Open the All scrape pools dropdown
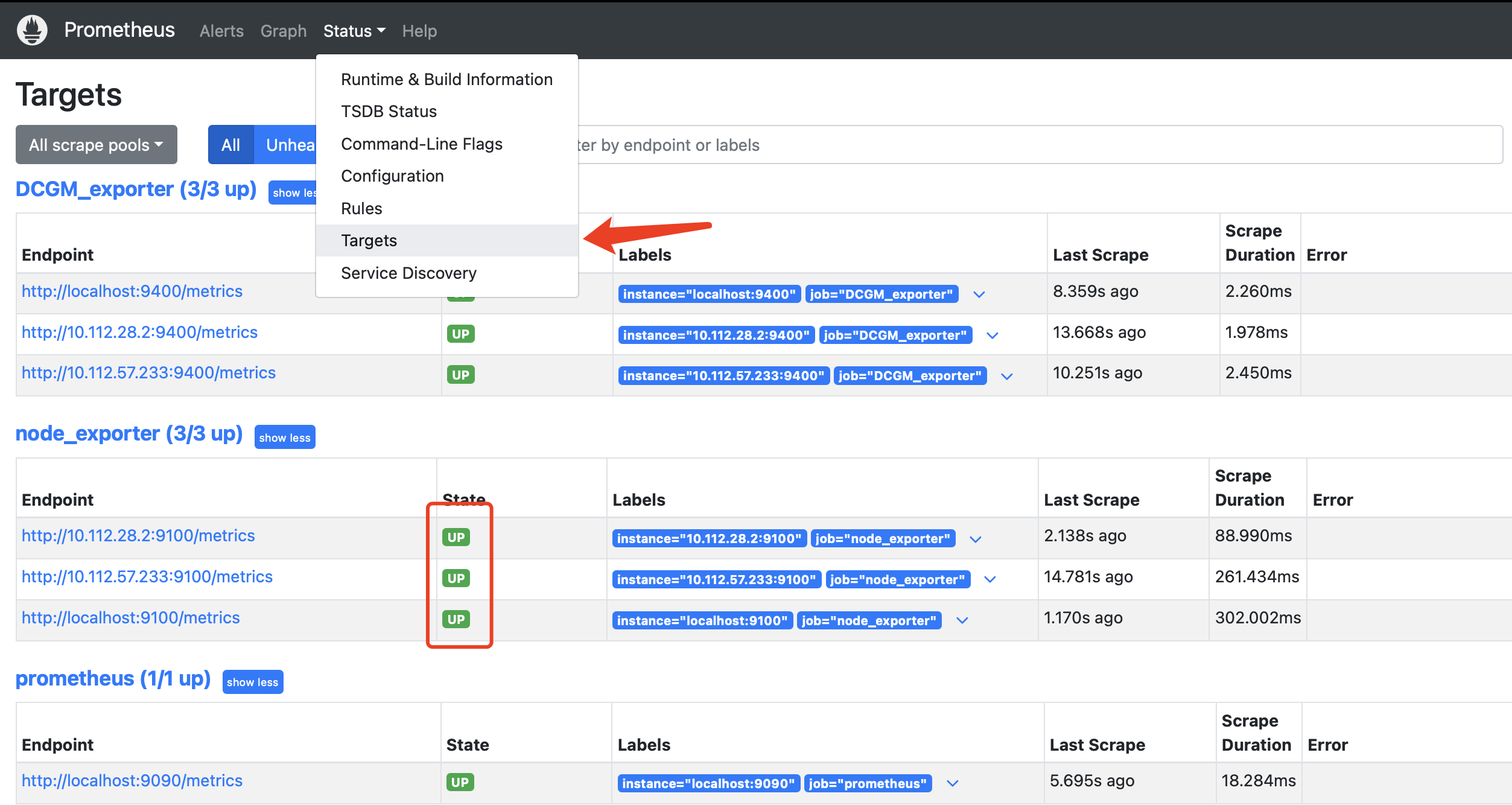The height and width of the screenshot is (805, 1512). (x=97, y=145)
